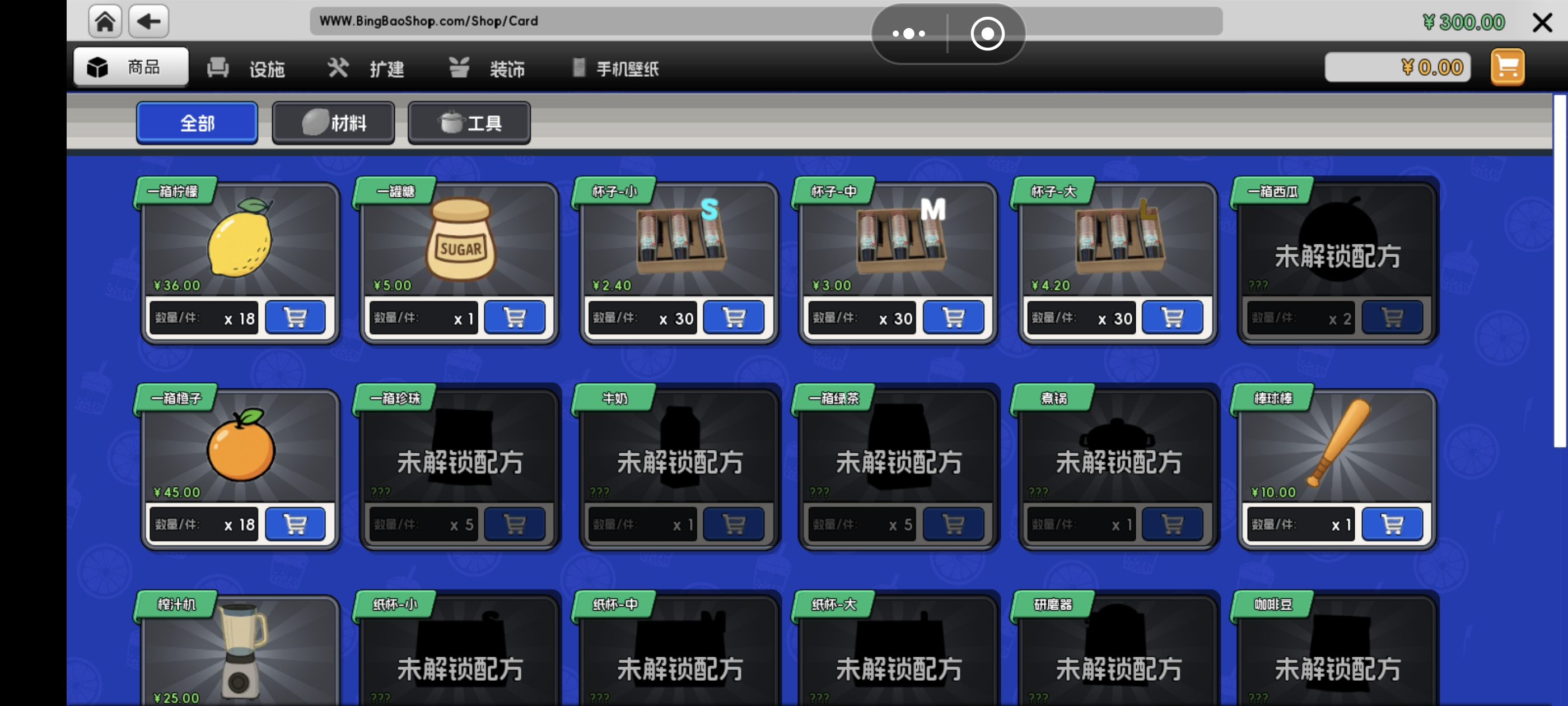Open the 手机壁纸 tab
The image size is (1568, 706).
[615, 68]
